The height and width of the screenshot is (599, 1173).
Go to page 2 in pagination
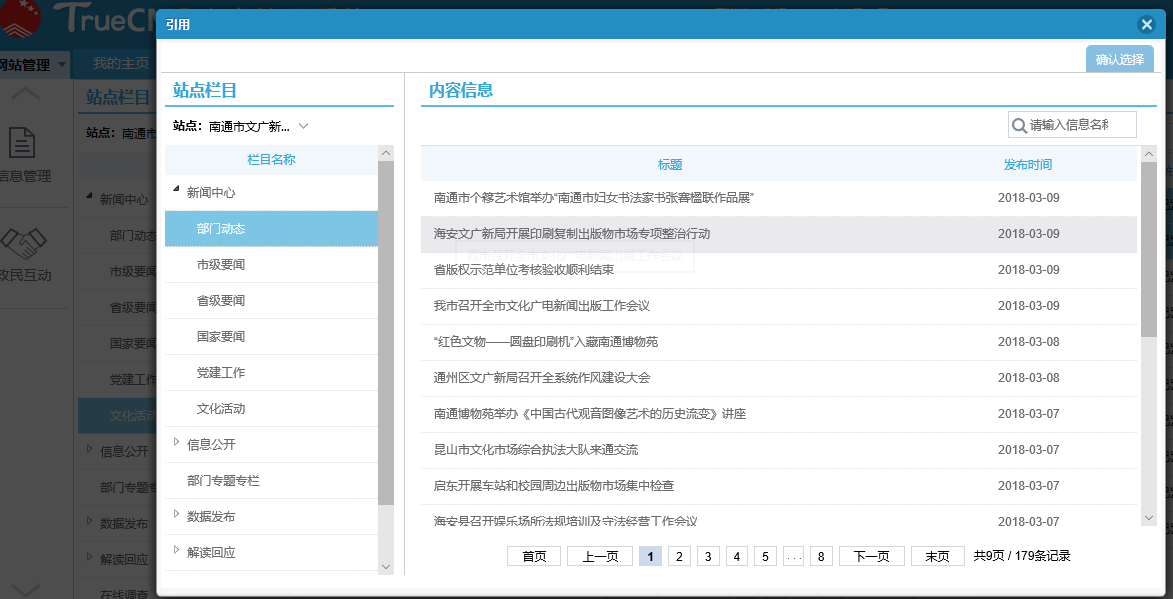(679, 556)
